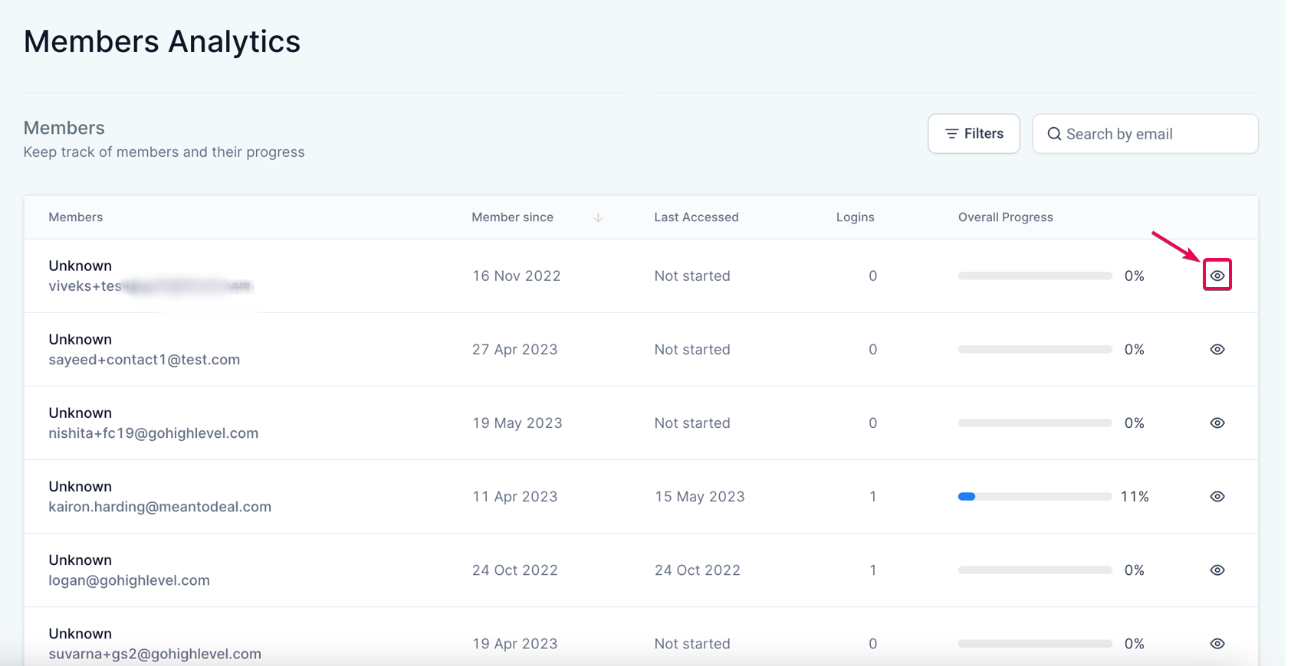Click the Search by email field

coord(1145,134)
